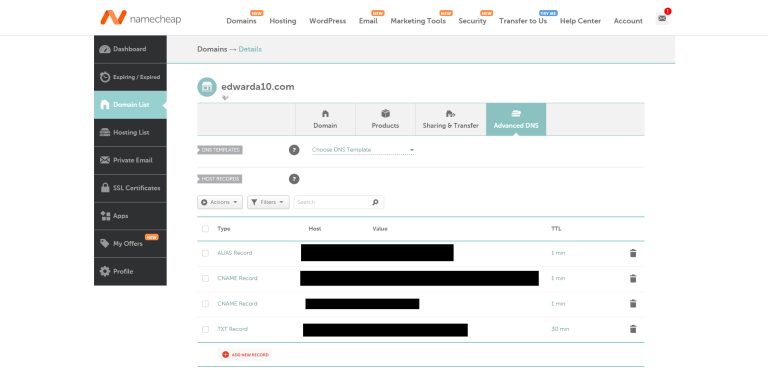Screen dimensions: 768x370
Task: Click the Private Email envelope icon
Action: pos(105,160)
